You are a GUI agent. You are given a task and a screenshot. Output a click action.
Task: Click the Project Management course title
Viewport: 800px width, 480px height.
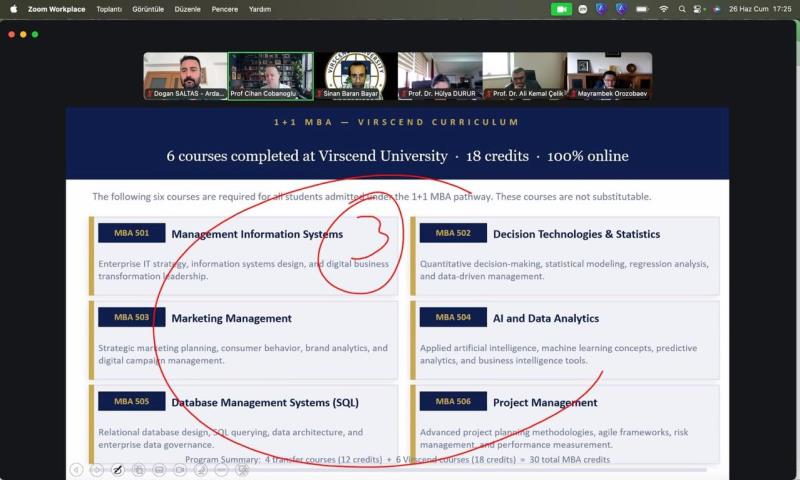point(545,402)
